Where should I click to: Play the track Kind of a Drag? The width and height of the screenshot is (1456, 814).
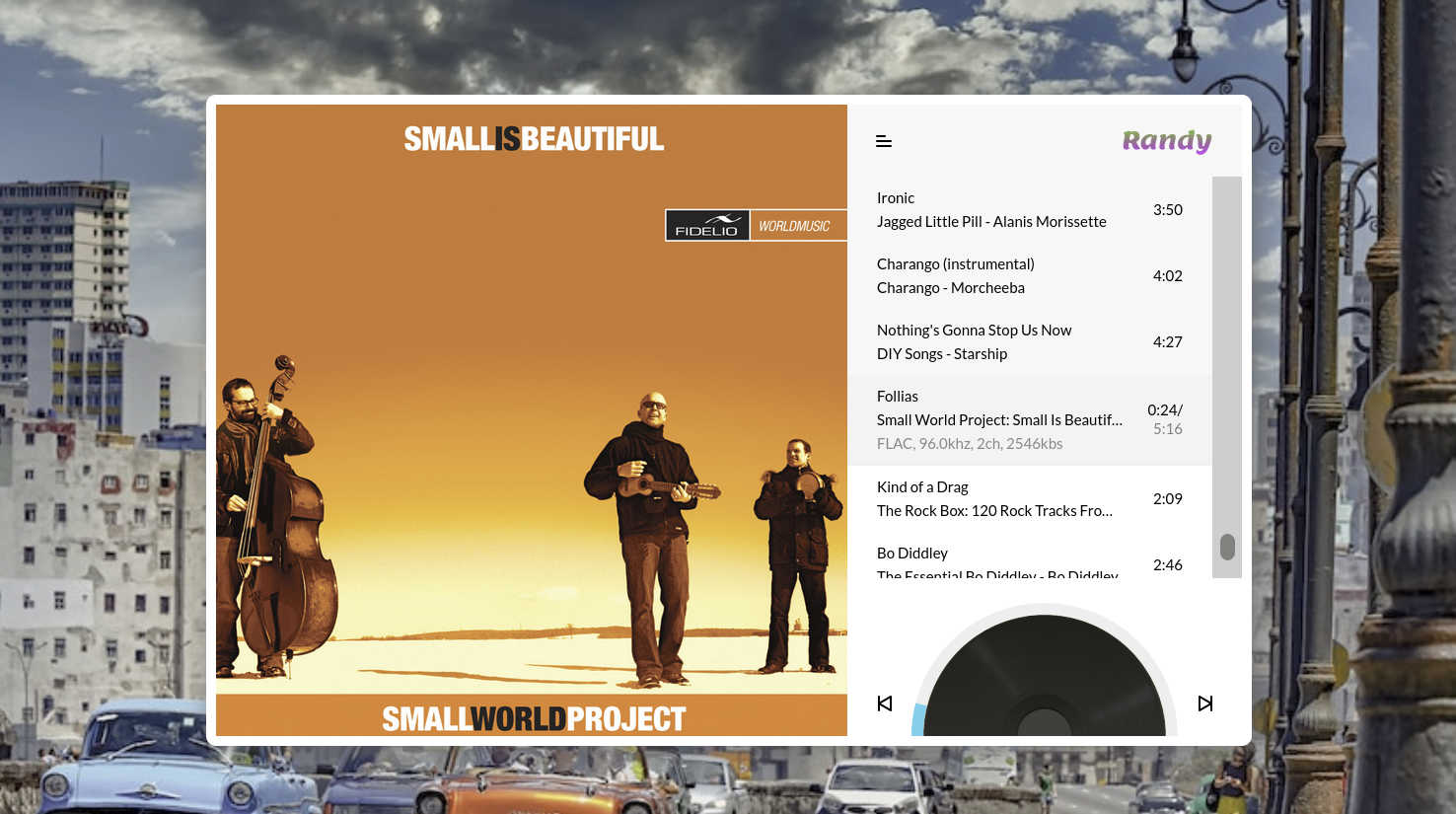(x=922, y=487)
